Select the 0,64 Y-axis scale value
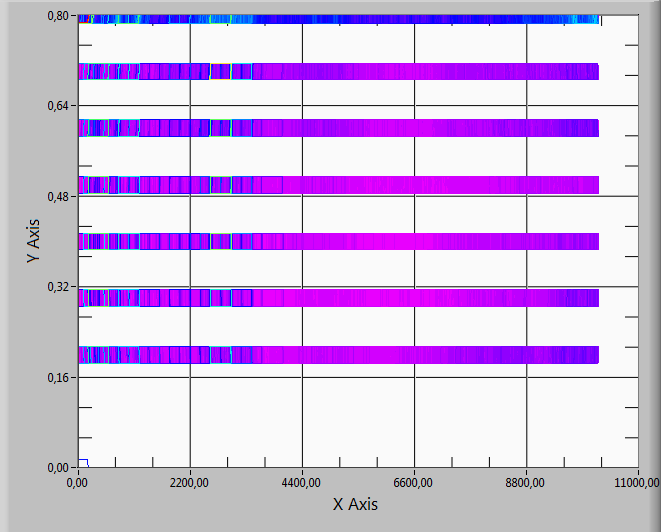The height and width of the screenshot is (532, 661). coord(58,105)
